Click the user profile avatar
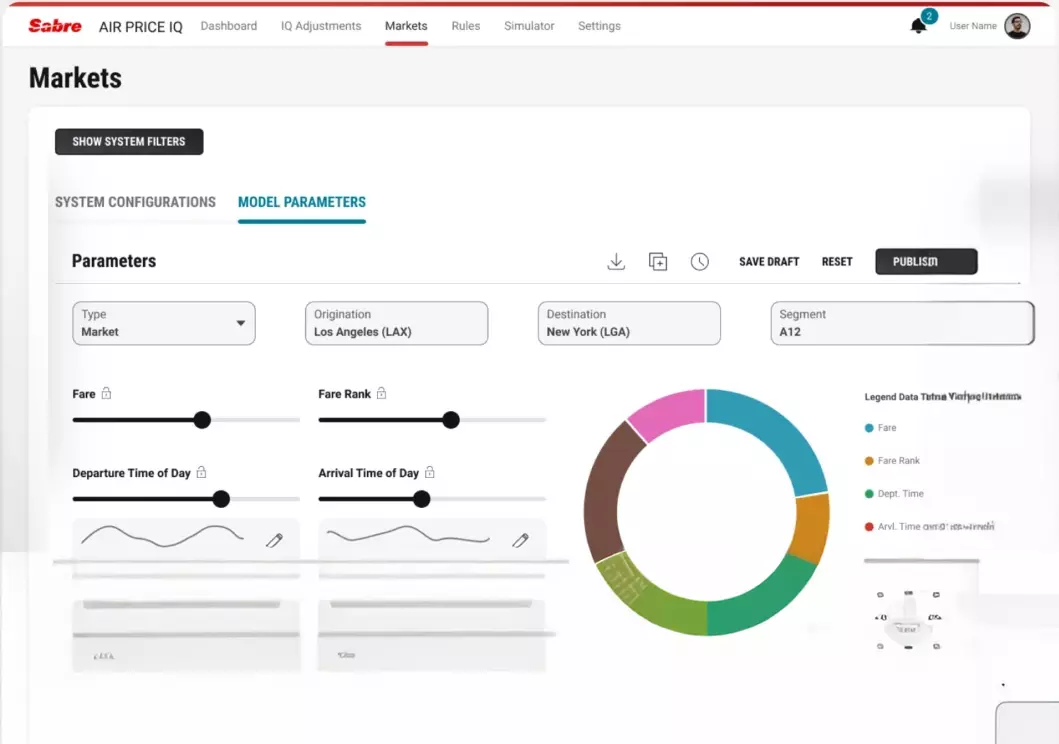The width and height of the screenshot is (1059, 744). [1017, 26]
